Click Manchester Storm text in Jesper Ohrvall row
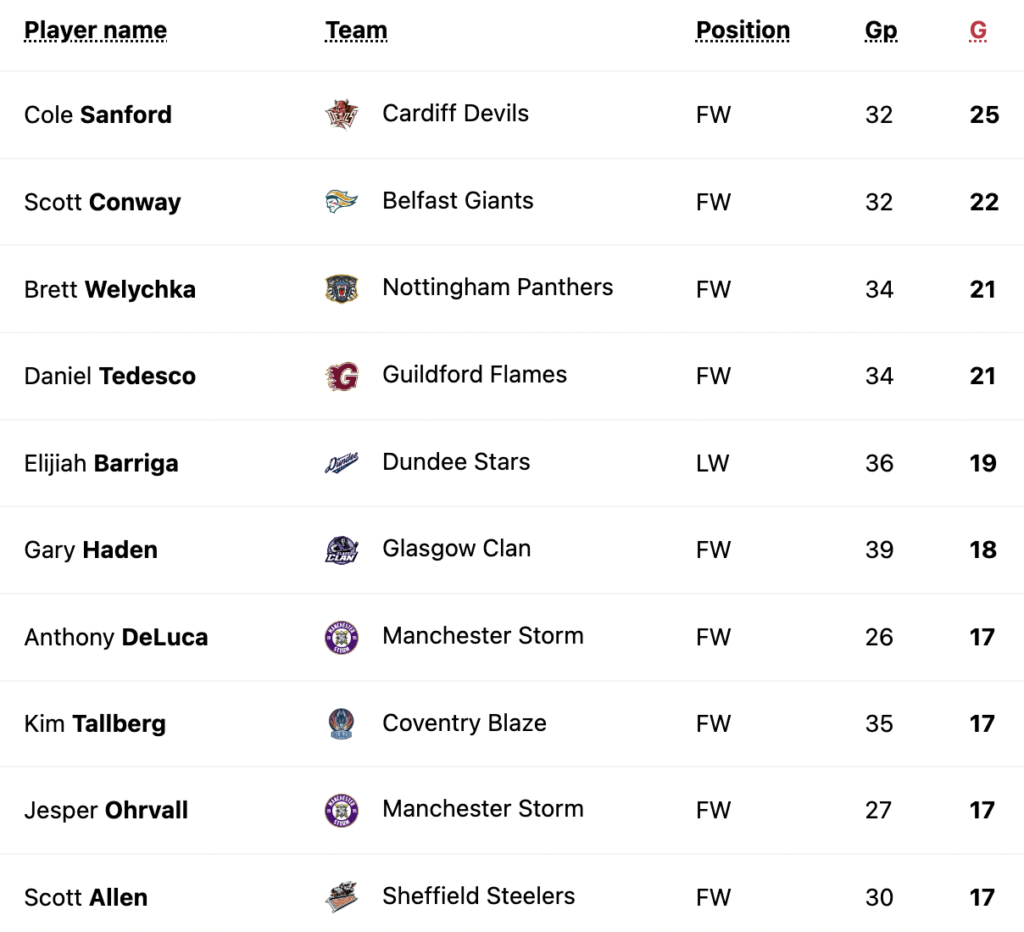The height and width of the screenshot is (932, 1024). 482,809
